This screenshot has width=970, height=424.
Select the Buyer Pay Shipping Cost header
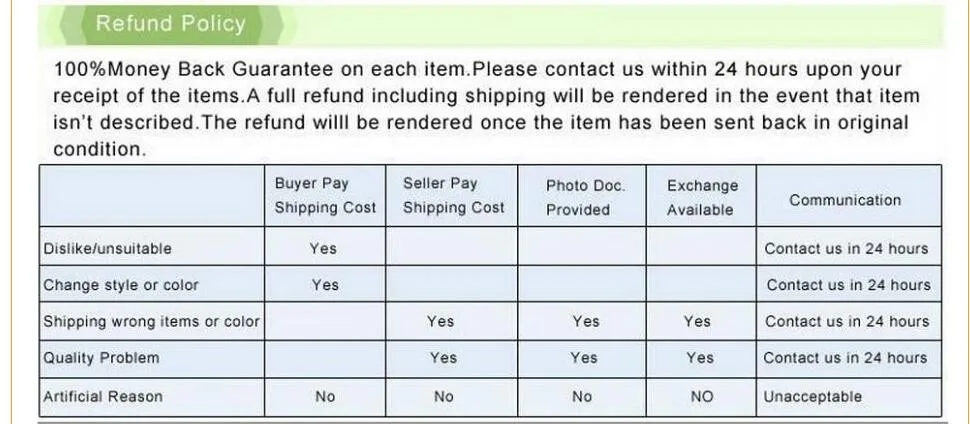click(325, 196)
